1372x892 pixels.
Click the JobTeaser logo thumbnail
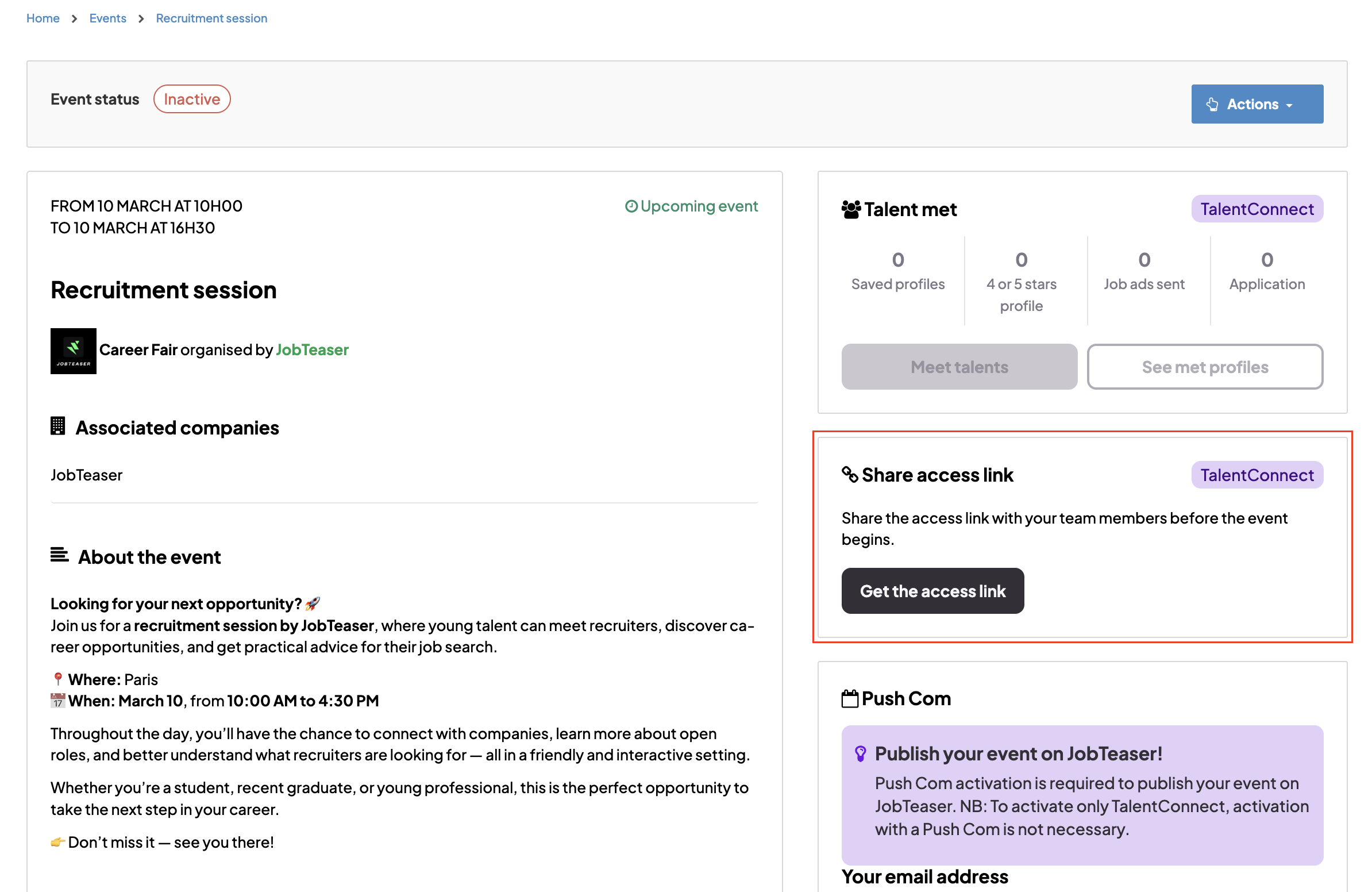[x=73, y=351]
